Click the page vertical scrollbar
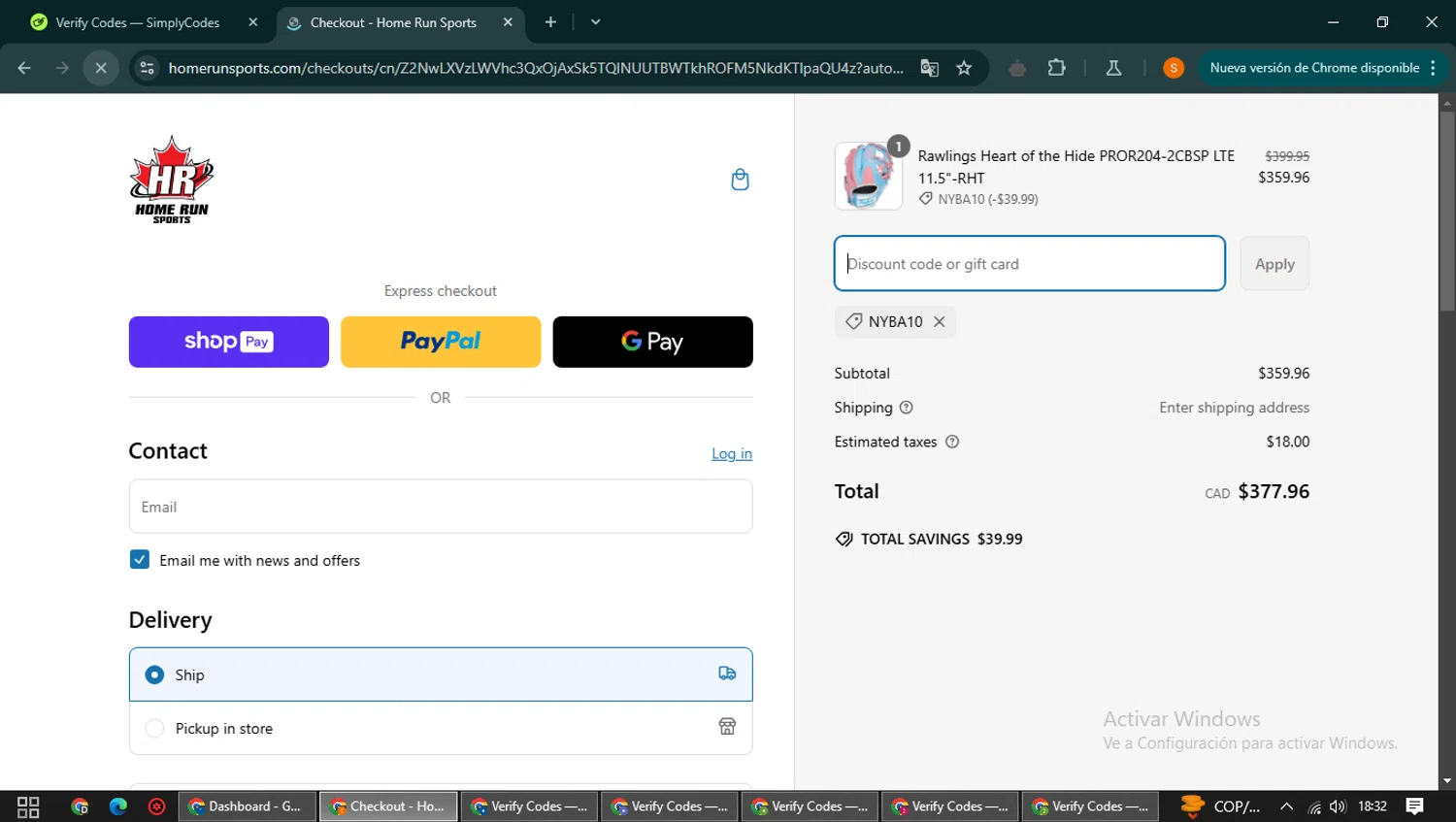 1447,212
